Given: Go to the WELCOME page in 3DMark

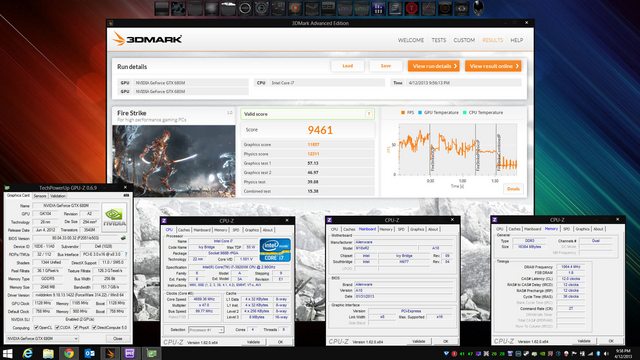Looking at the screenshot, I should [411, 40].
